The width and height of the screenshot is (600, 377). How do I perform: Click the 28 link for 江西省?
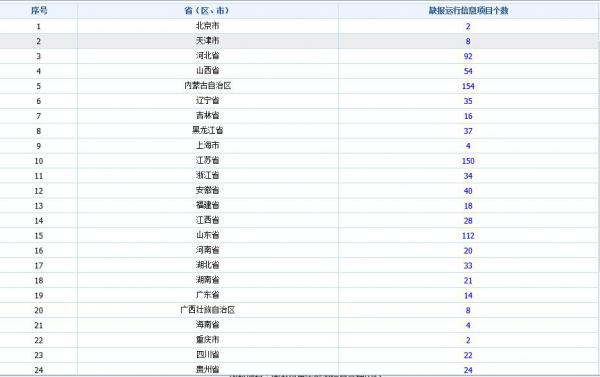coord(468,221)
